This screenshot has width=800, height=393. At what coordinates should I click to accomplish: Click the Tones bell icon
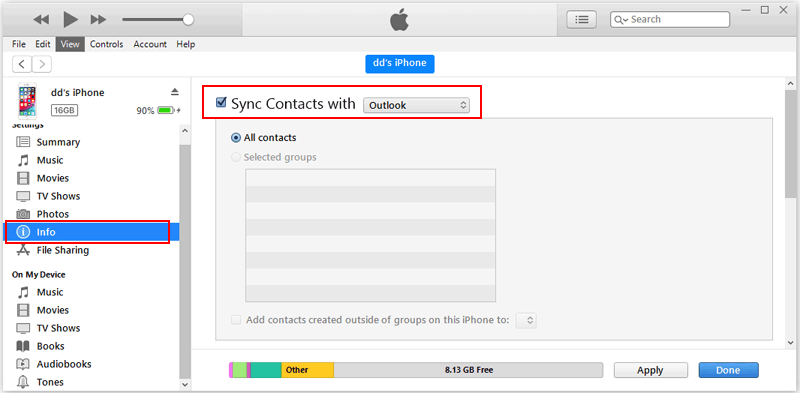tap(23, 382)
